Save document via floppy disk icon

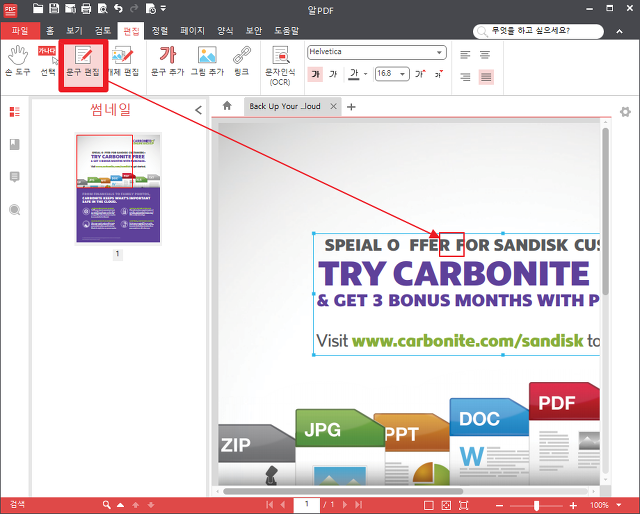(54, 8)
